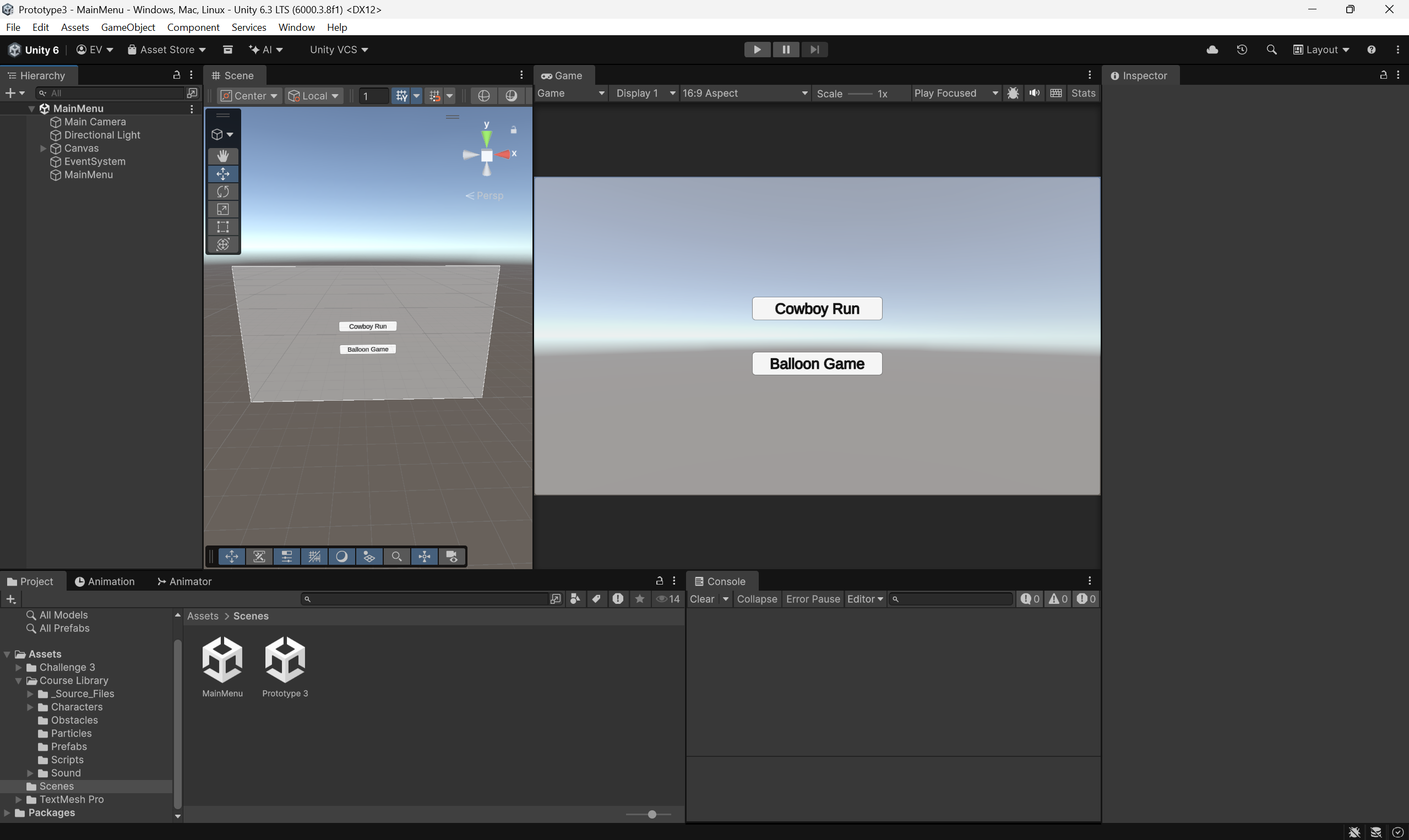Switch to the Animator tab
Viewport: 1409px width, 840px height.
[x=184, y=581]
